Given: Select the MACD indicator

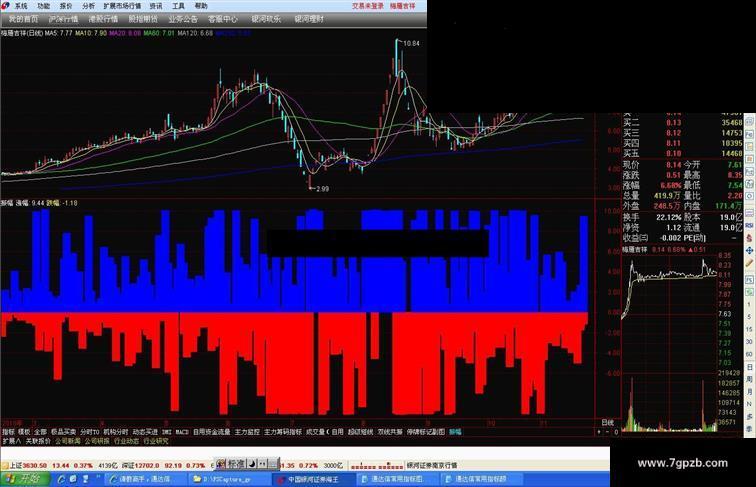Looking at the screenshot, I should [182, 432].
